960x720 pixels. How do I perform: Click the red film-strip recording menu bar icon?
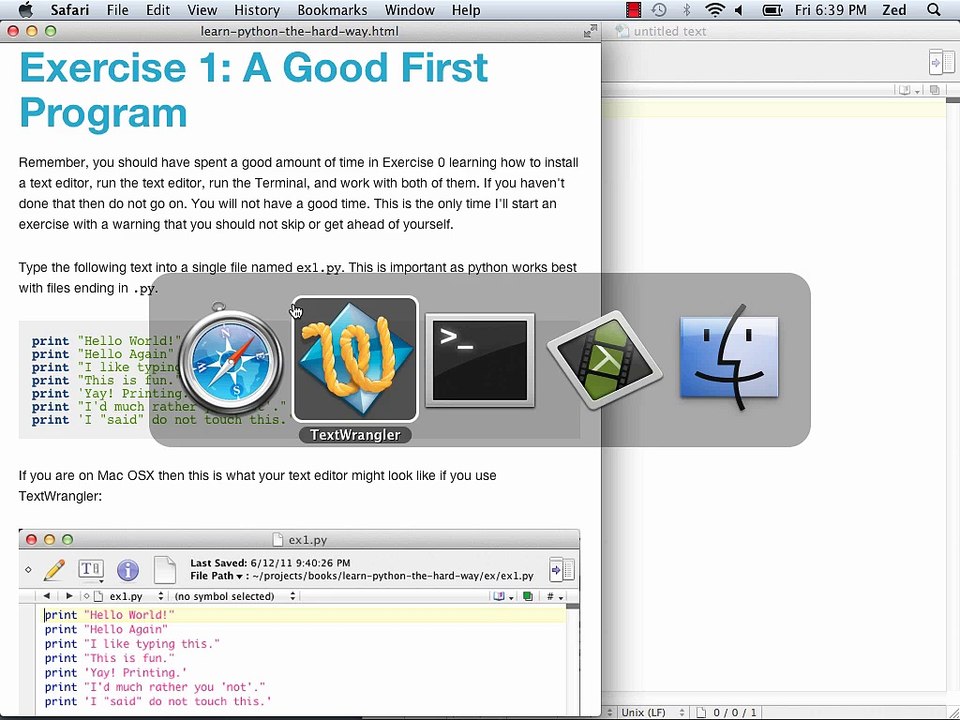coord(633,10)
